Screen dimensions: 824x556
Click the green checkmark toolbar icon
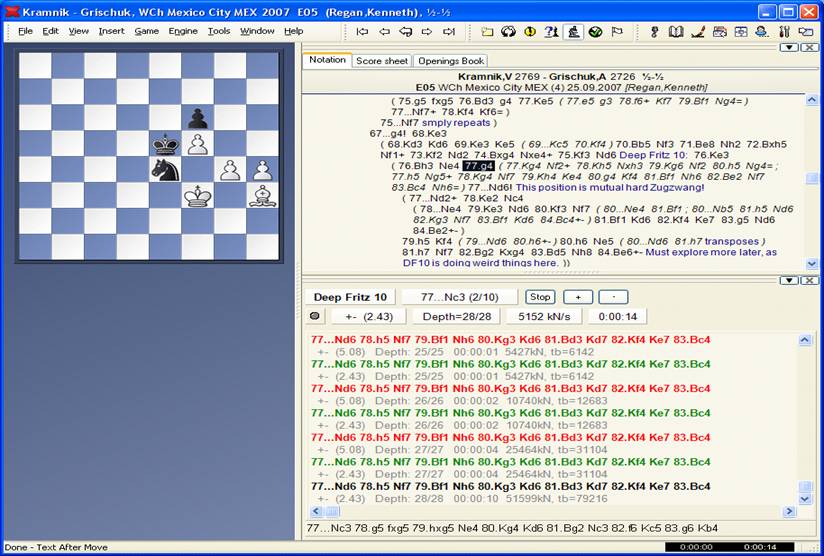[595, 32]
